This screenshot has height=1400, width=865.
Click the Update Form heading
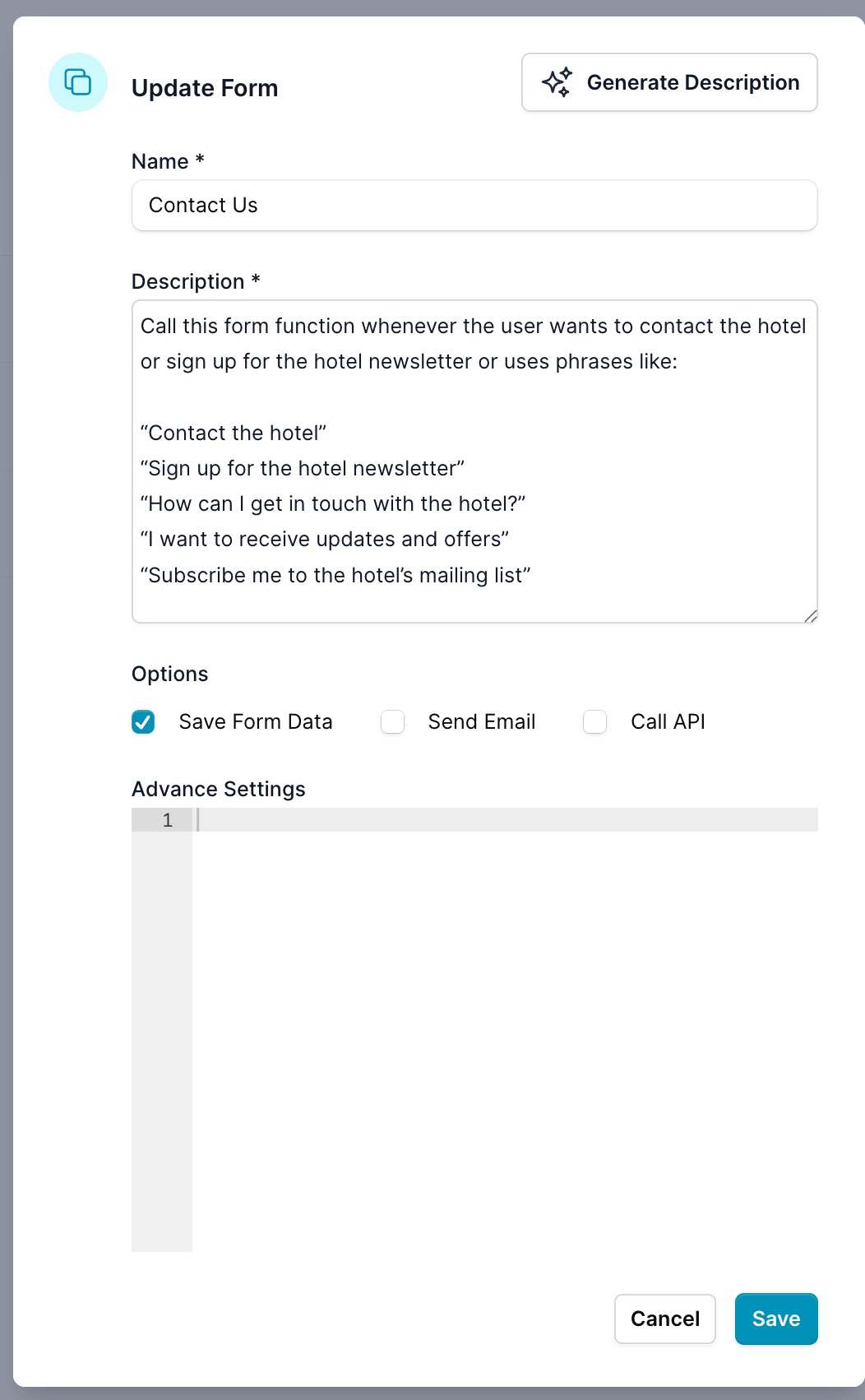(x=205, y=88)
